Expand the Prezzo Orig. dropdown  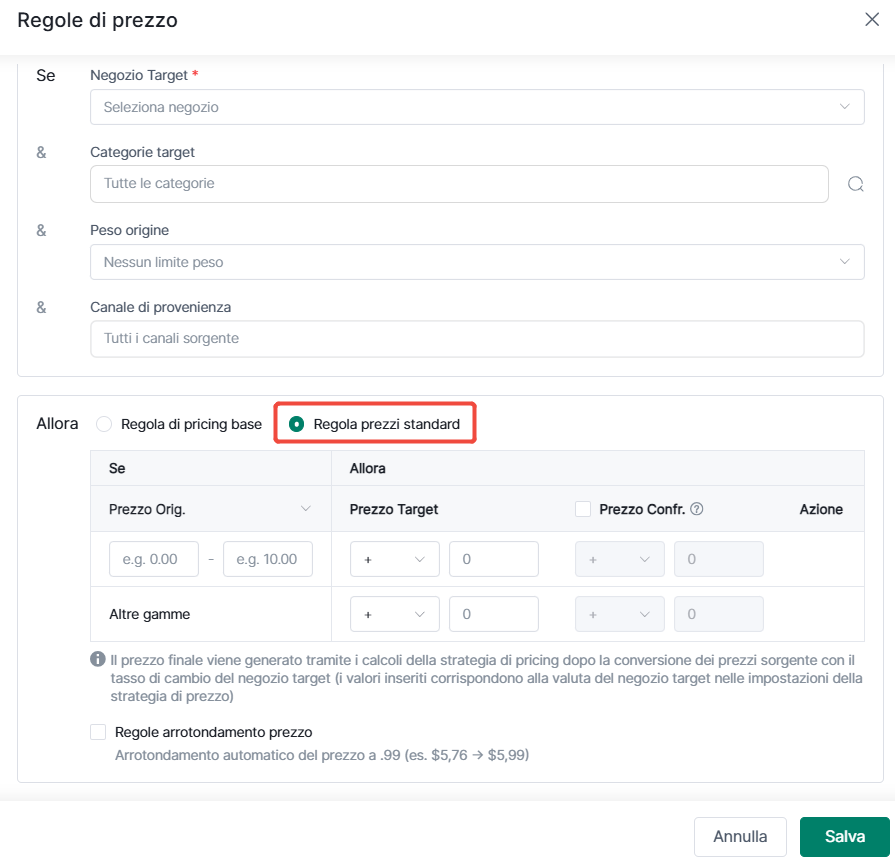210,509
